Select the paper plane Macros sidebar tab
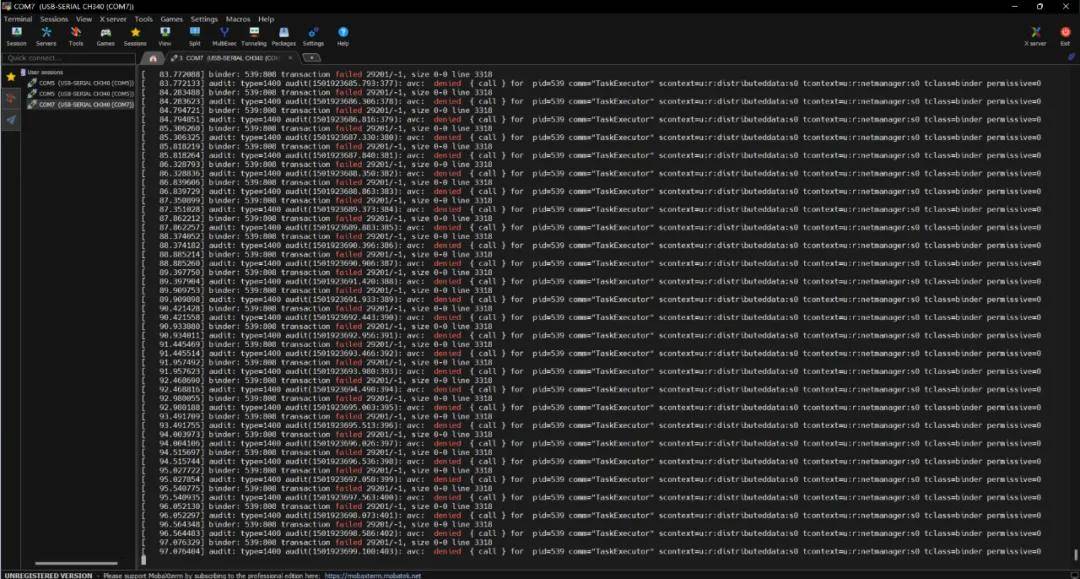This screenshot has height=579, width=1080. pos(10,120)
